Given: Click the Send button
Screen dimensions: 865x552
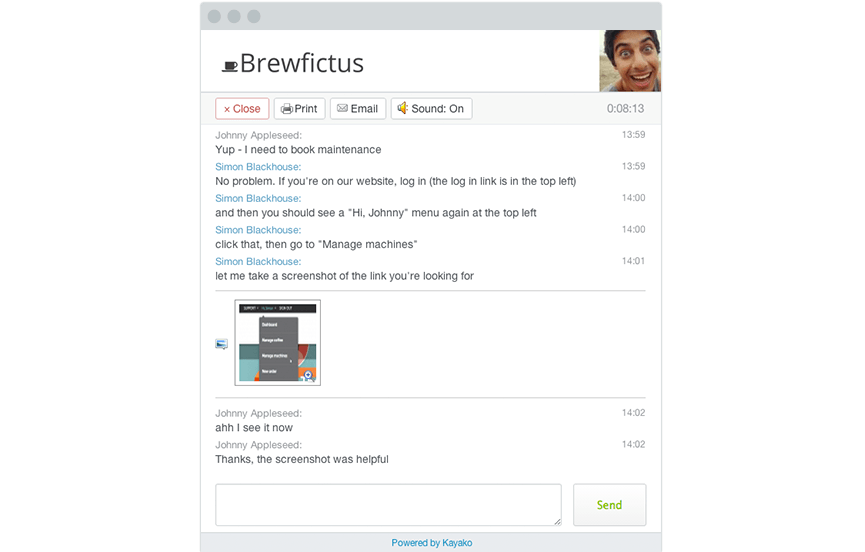Looking at the screenshot, I should click(610, 505).
